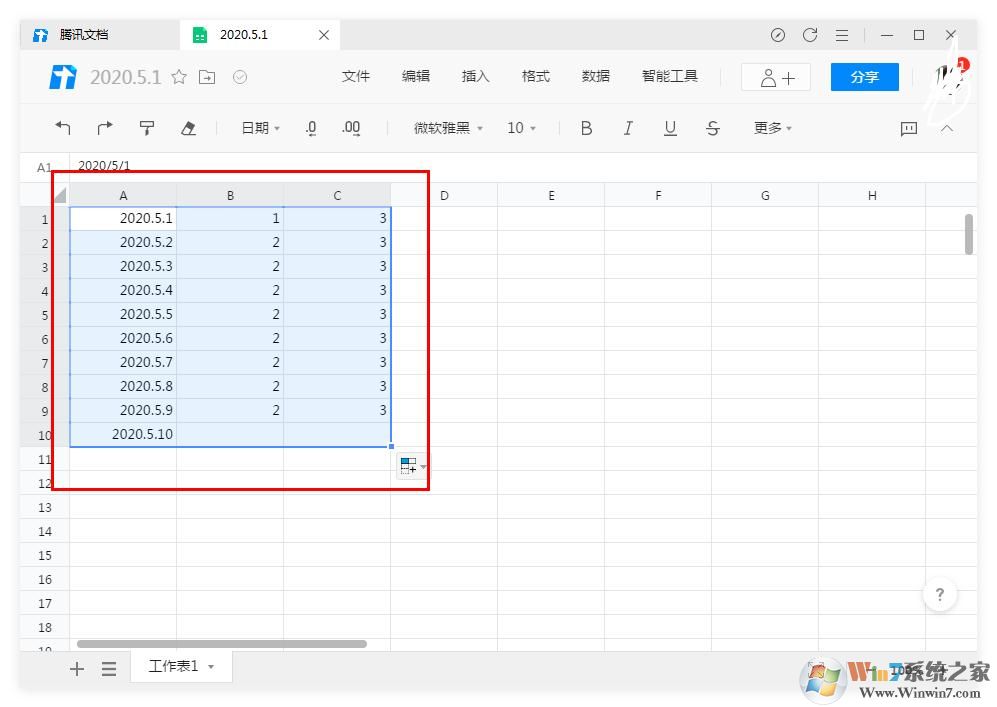Select the format painter icon
The width and height of the screenshot is (997, 707).
147,128
